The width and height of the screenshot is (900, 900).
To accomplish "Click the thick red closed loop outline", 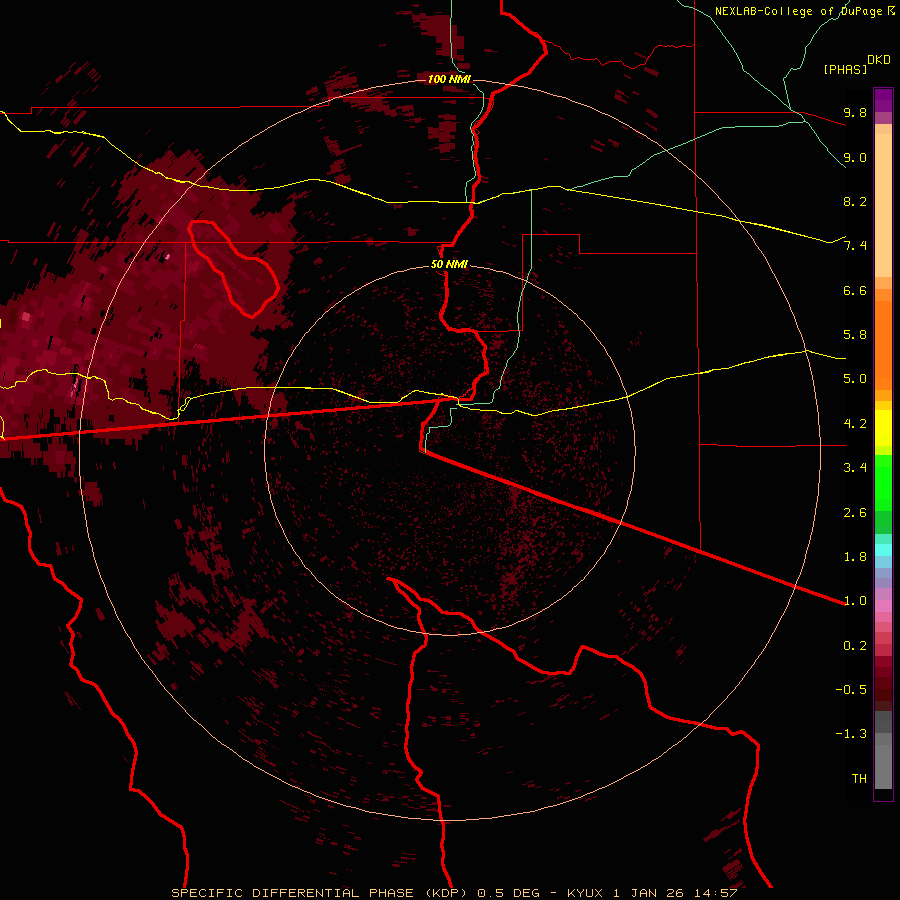I will pyautogui.click(x=233, y=269).
